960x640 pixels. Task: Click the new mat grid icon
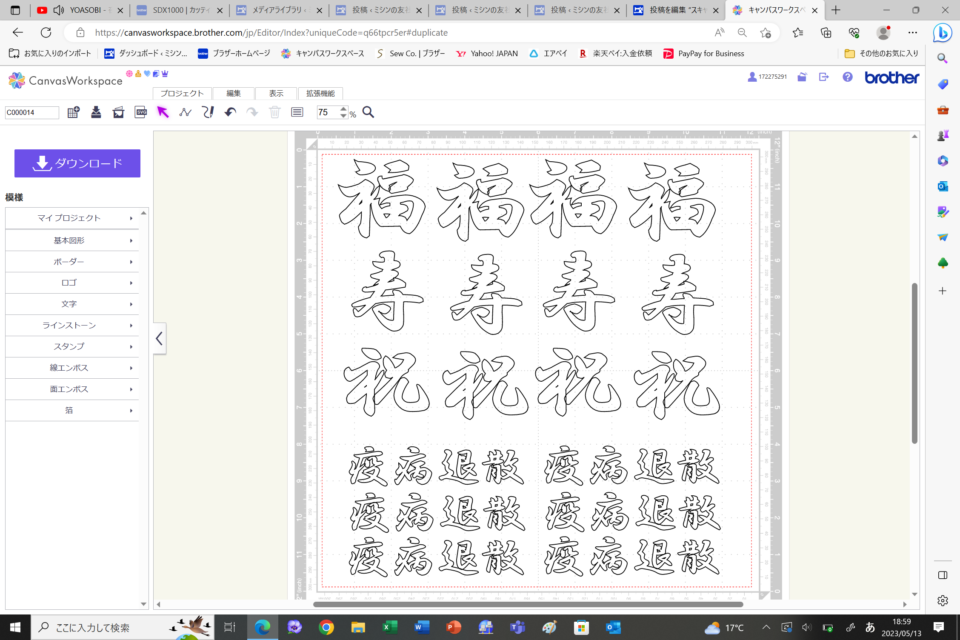[74, 112]
